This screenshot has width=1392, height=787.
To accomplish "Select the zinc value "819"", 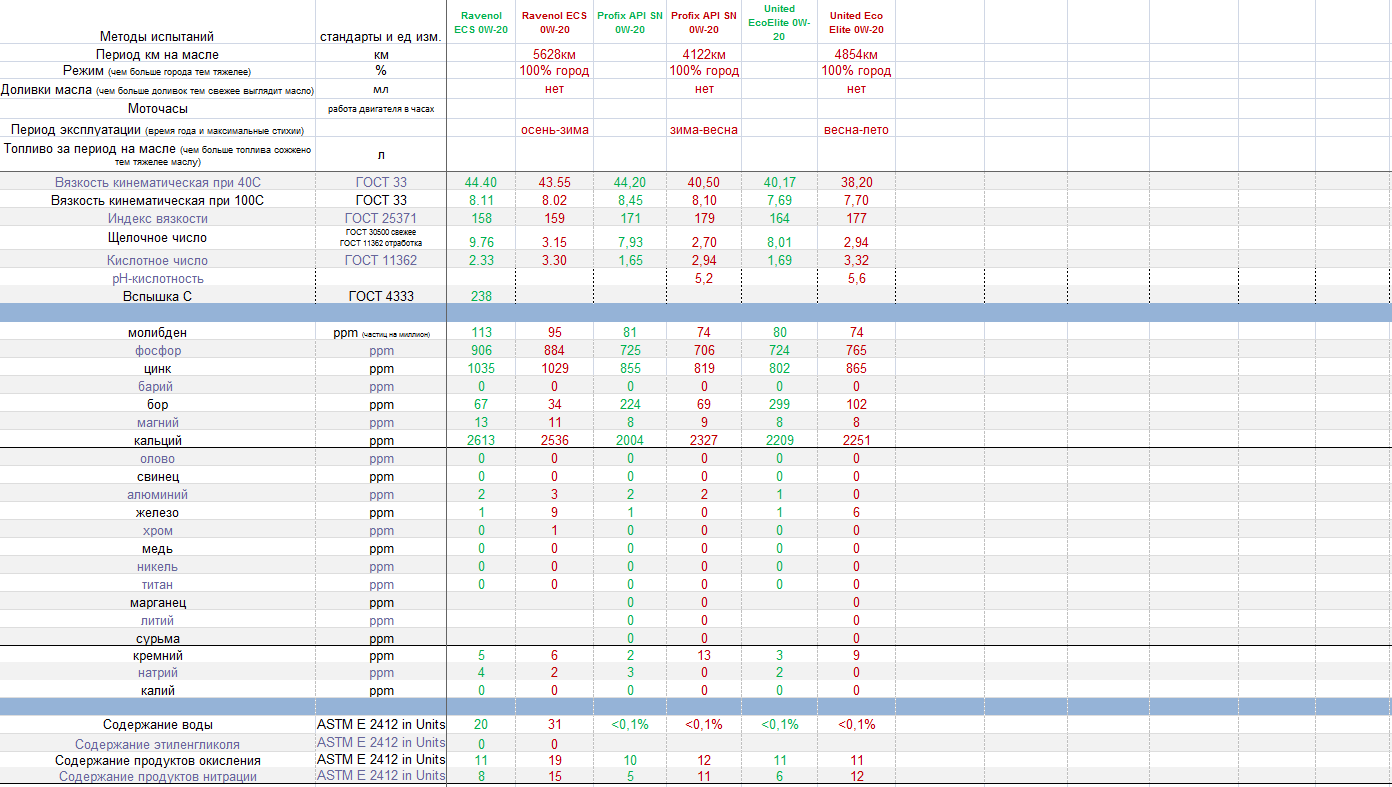I will (704, 368).
